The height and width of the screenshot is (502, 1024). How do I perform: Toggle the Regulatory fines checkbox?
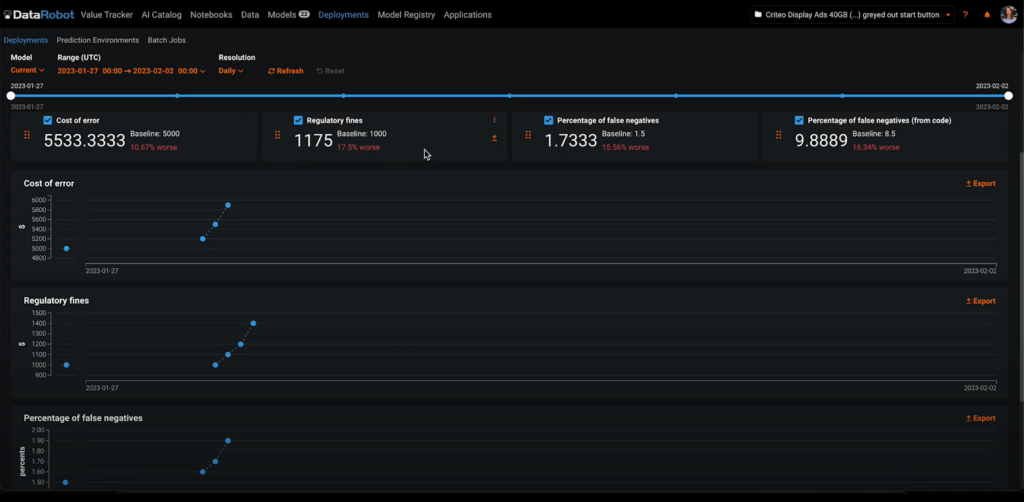pyautogui.click(x=298, y=120)
